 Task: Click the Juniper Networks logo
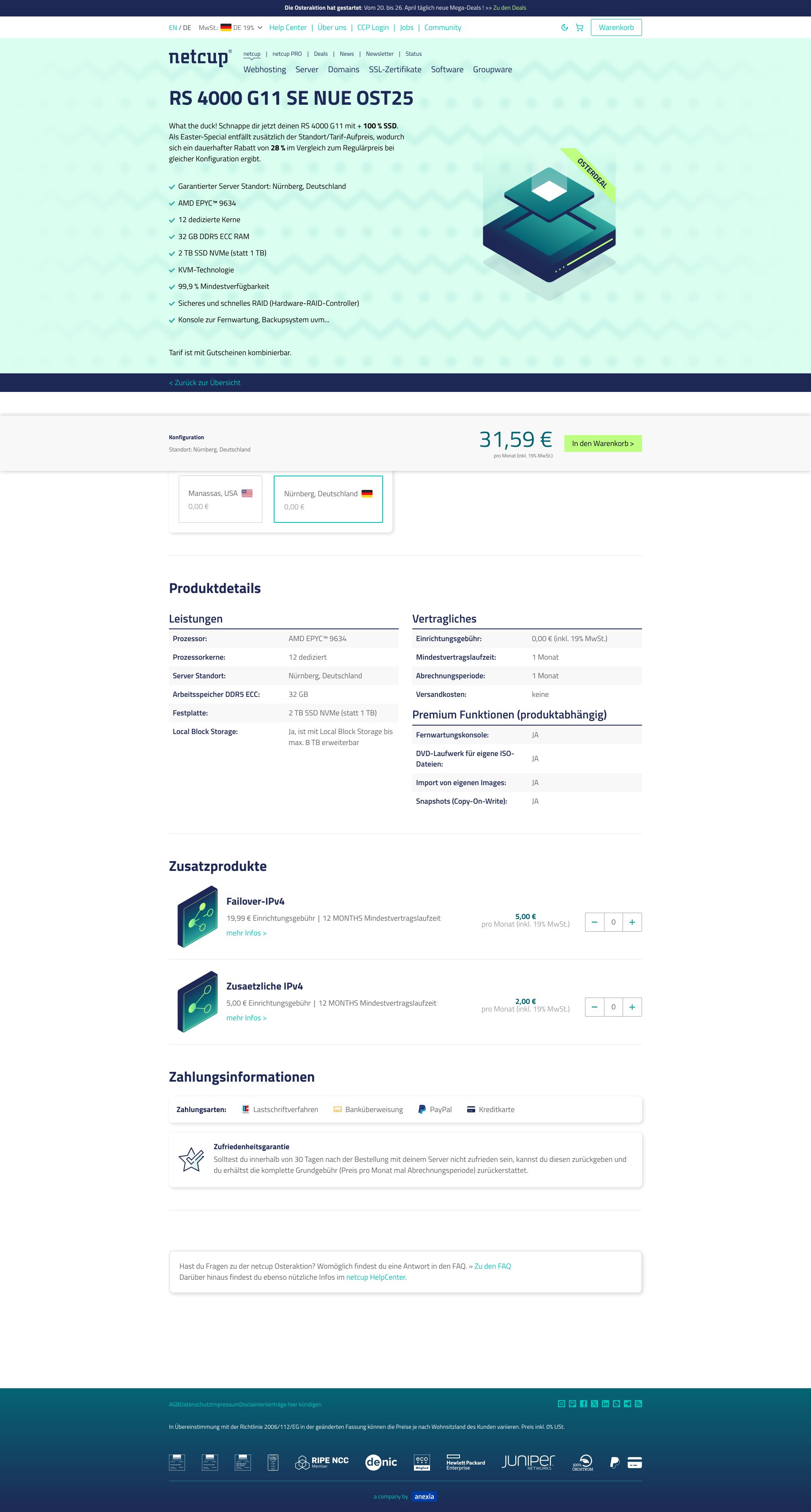click(x=528, y=1462)
